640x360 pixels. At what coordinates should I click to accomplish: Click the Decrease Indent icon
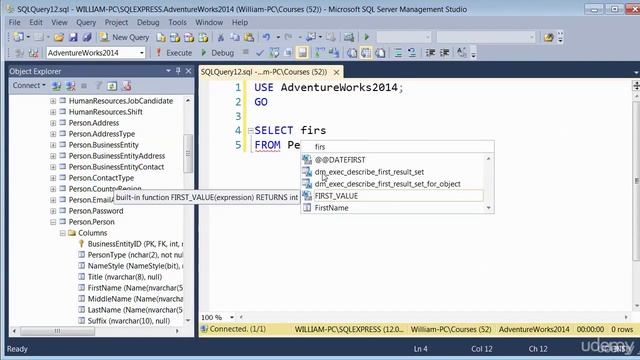point(430,53)
